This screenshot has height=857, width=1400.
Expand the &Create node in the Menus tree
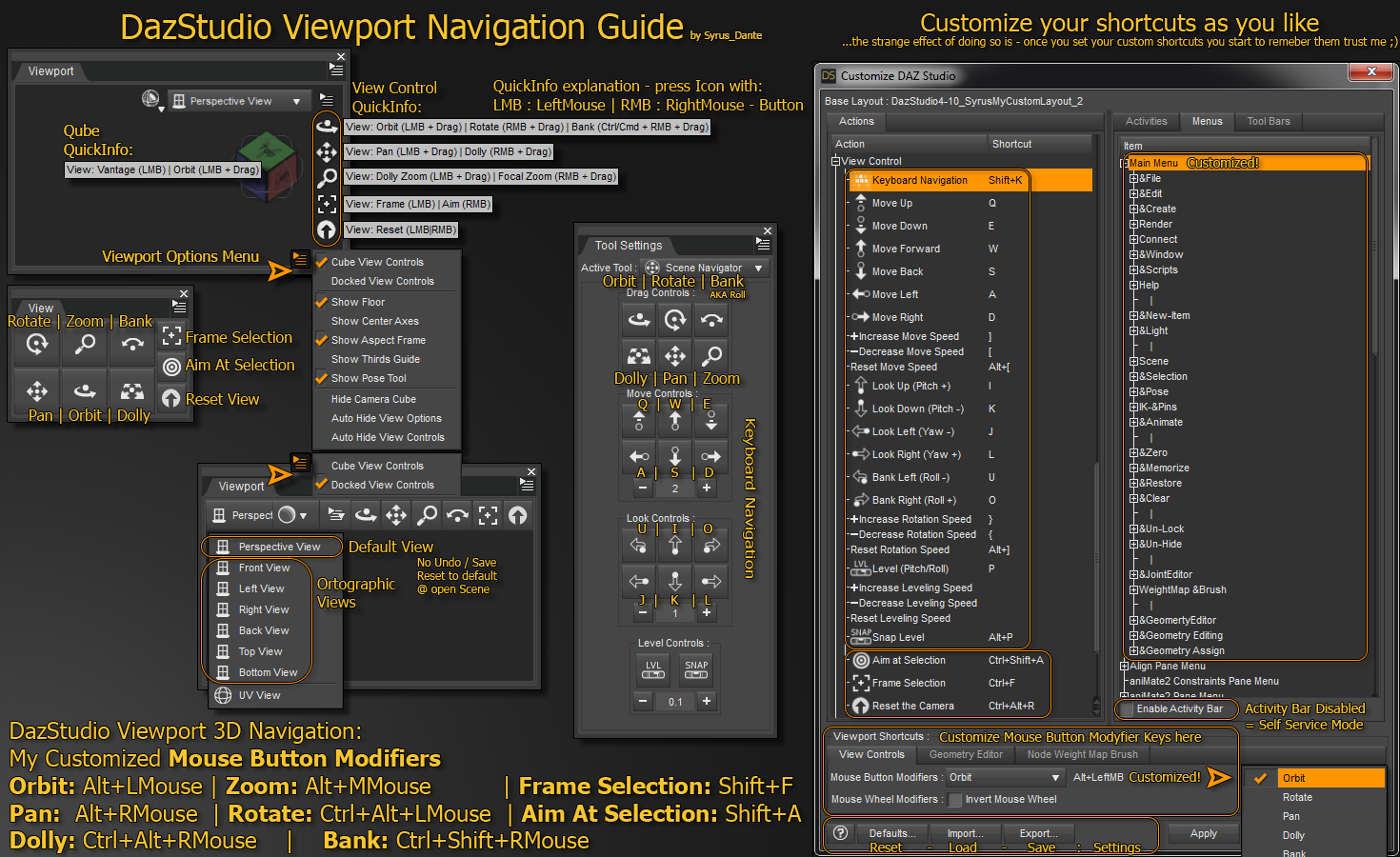1134,209
